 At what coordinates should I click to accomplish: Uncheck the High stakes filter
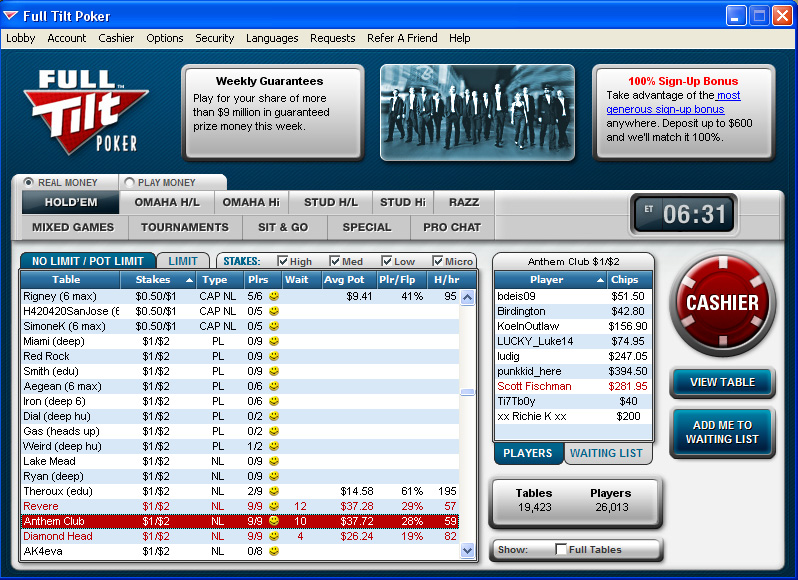click(283, 261)
